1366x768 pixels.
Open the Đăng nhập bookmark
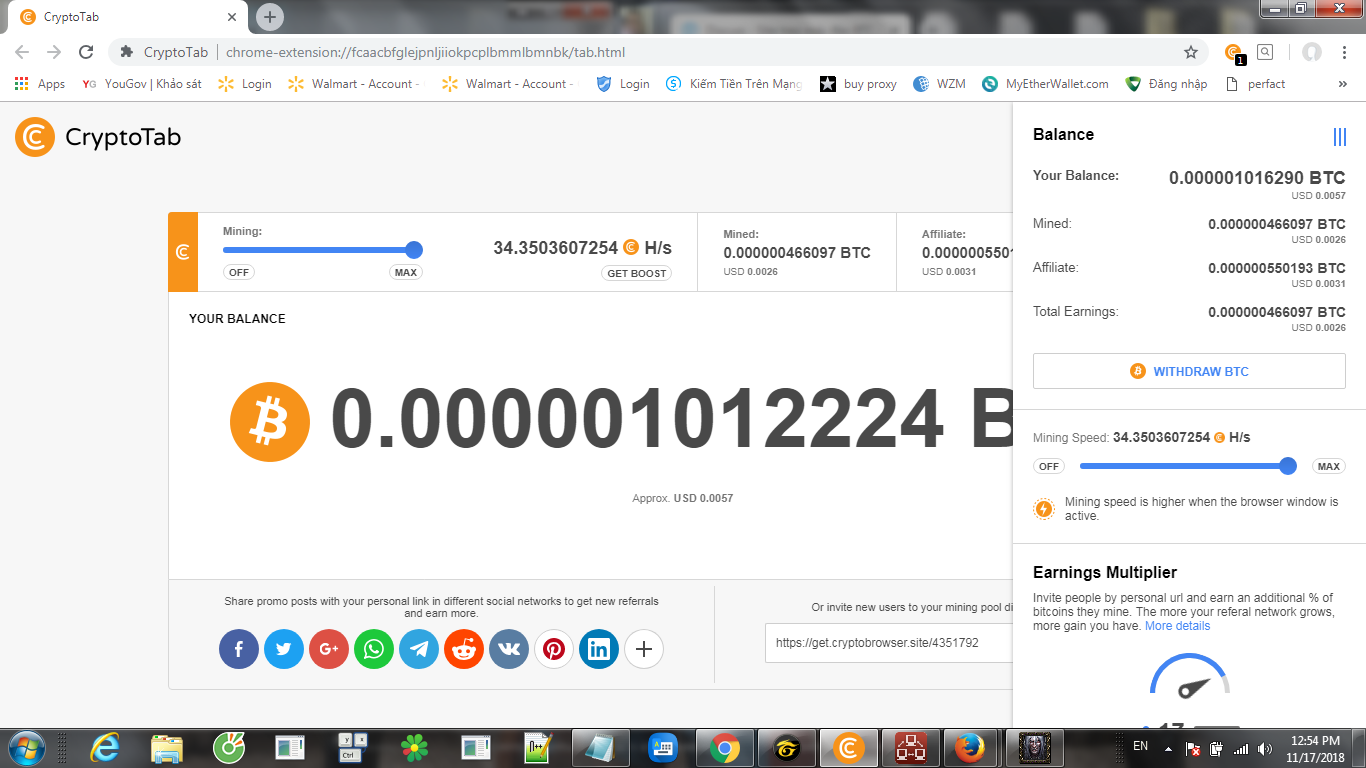[1167, 84]
